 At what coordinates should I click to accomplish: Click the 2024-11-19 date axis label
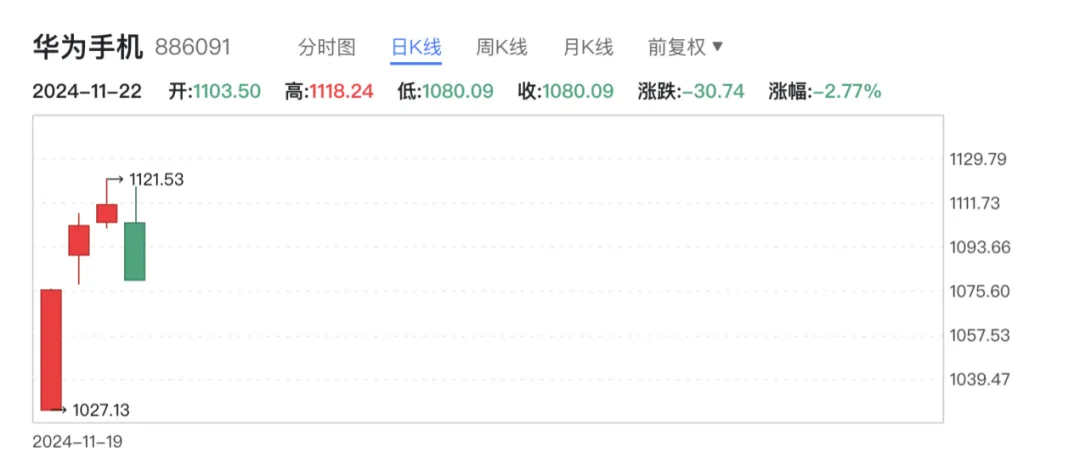tap(77, 441)
